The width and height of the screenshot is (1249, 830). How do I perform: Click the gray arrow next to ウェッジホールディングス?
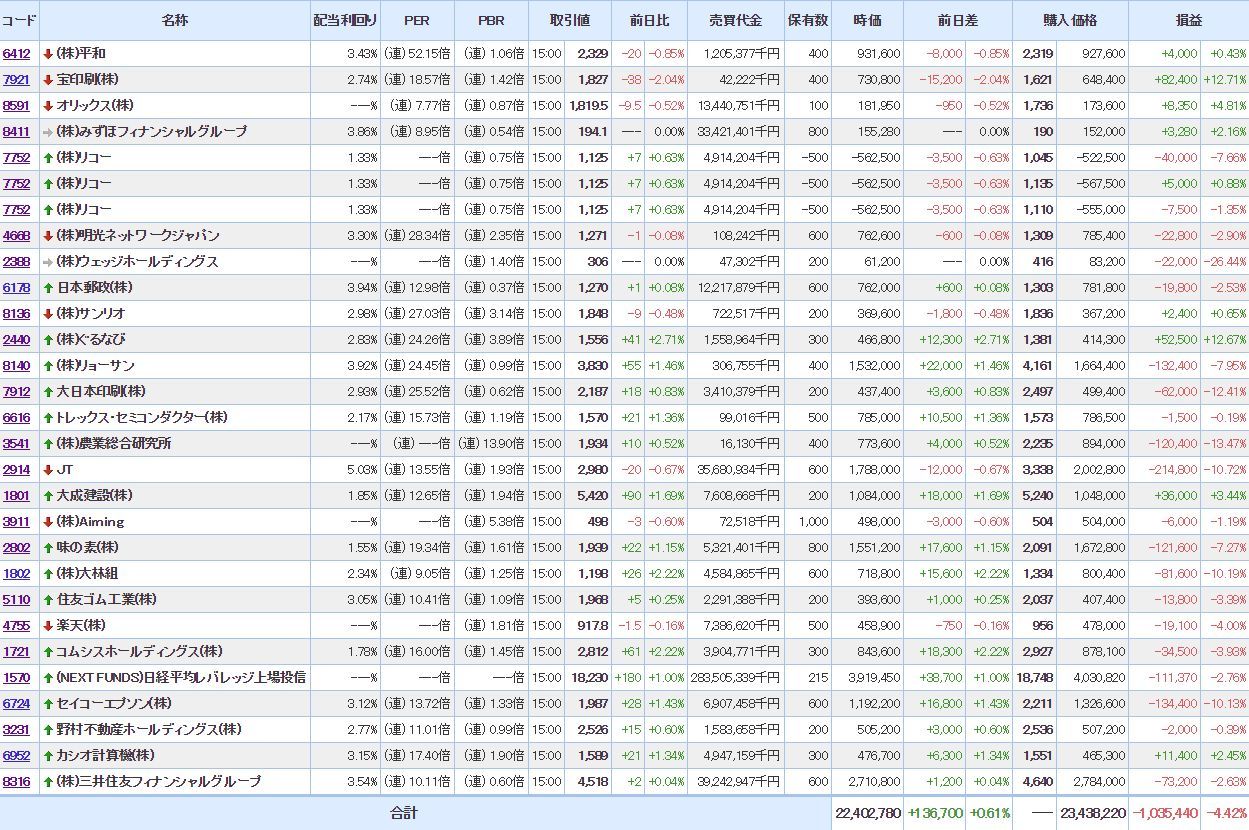(47, 262)
